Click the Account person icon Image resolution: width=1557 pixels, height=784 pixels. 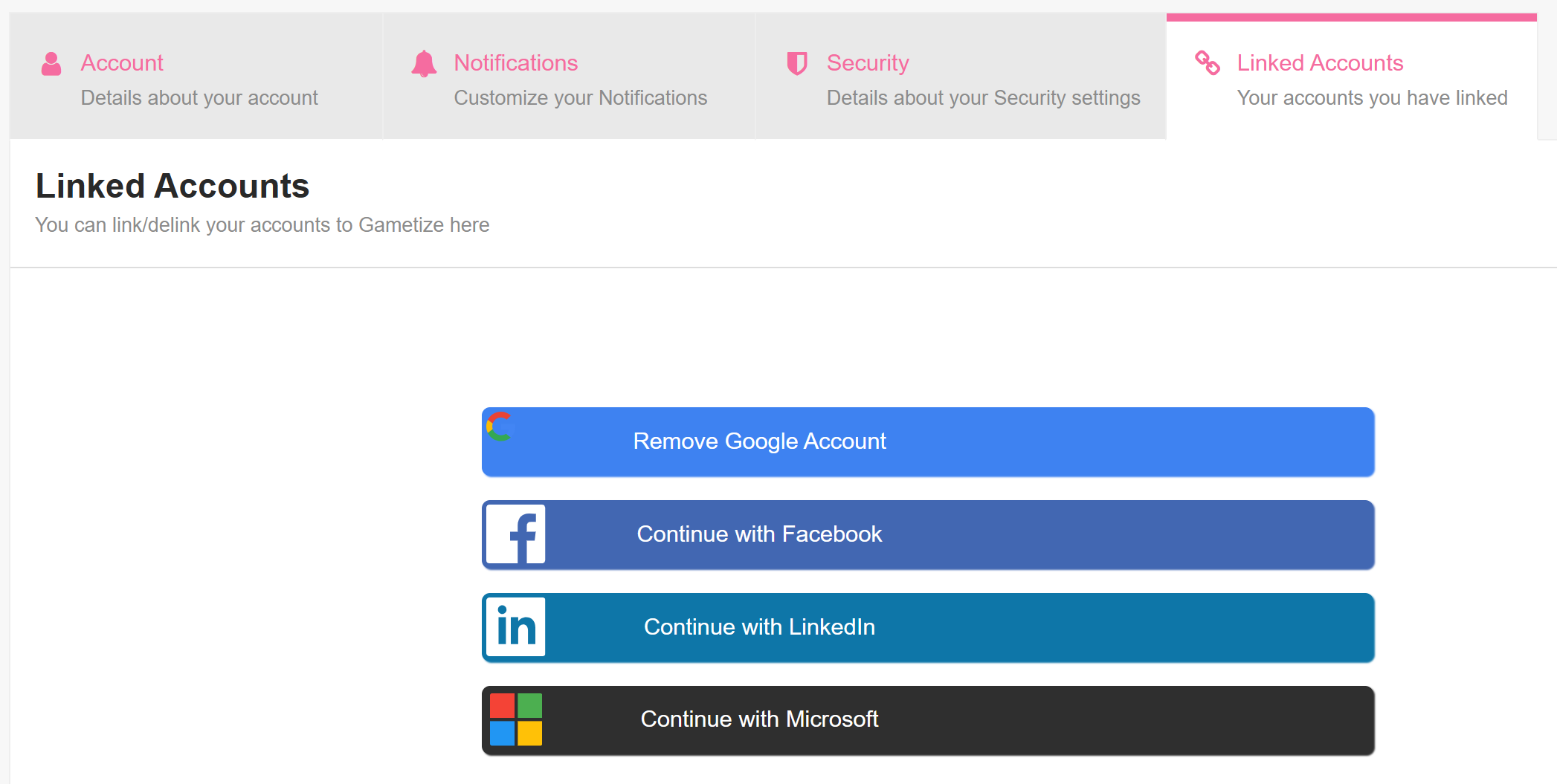click(x=51, y=64)
